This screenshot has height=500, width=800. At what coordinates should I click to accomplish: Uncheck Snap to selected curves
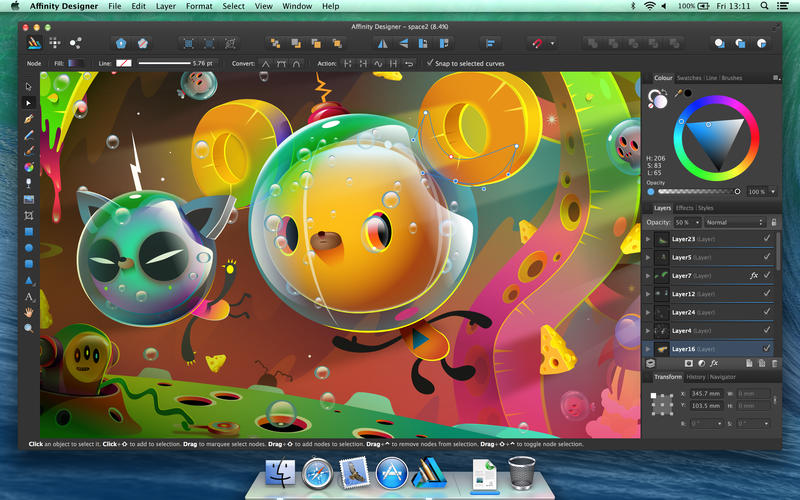[x=430, y=63]
